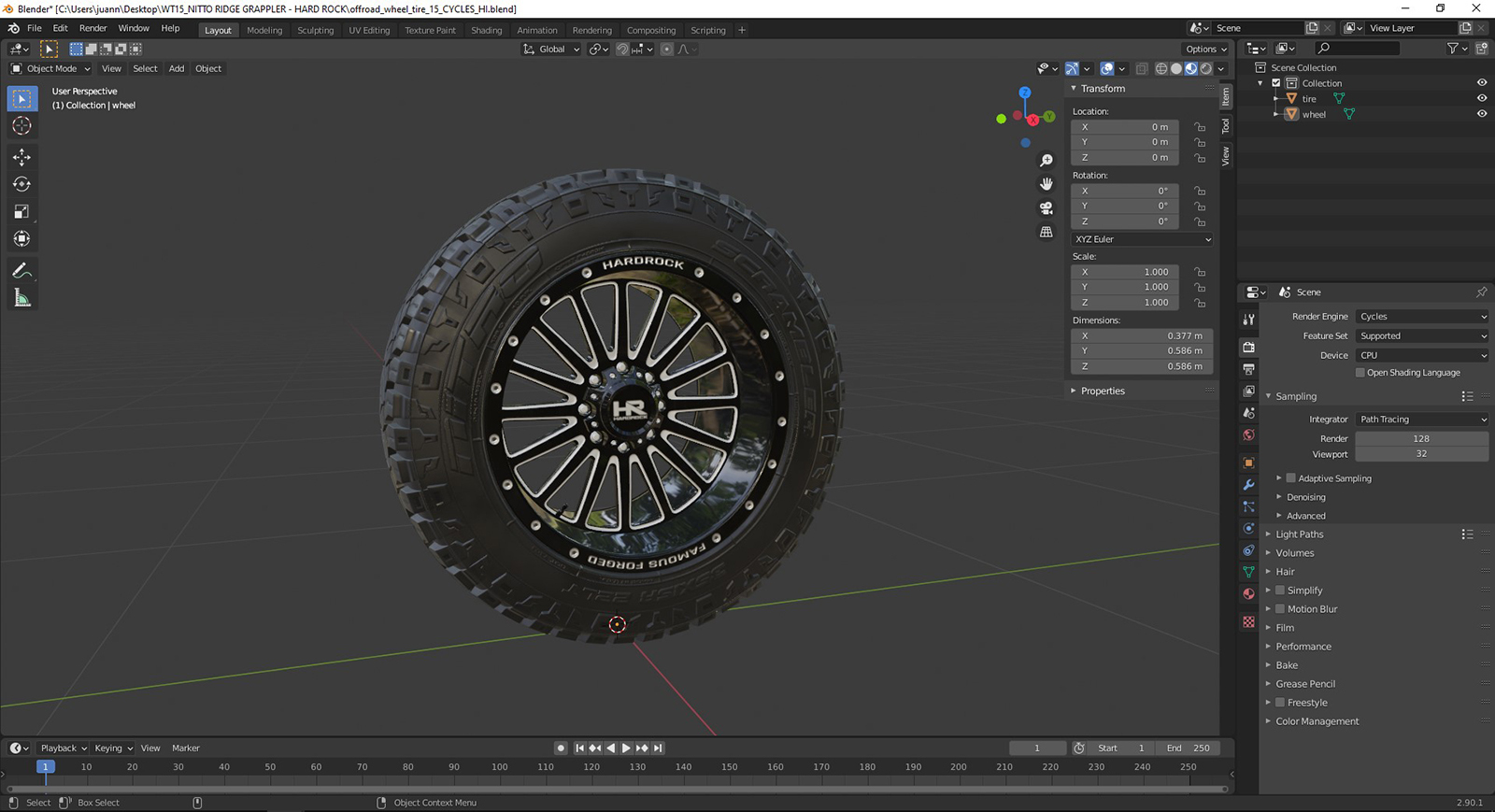The image size is (1495, 812).
Task: Open the timeline Keying popover
Action: pos(113,748)
